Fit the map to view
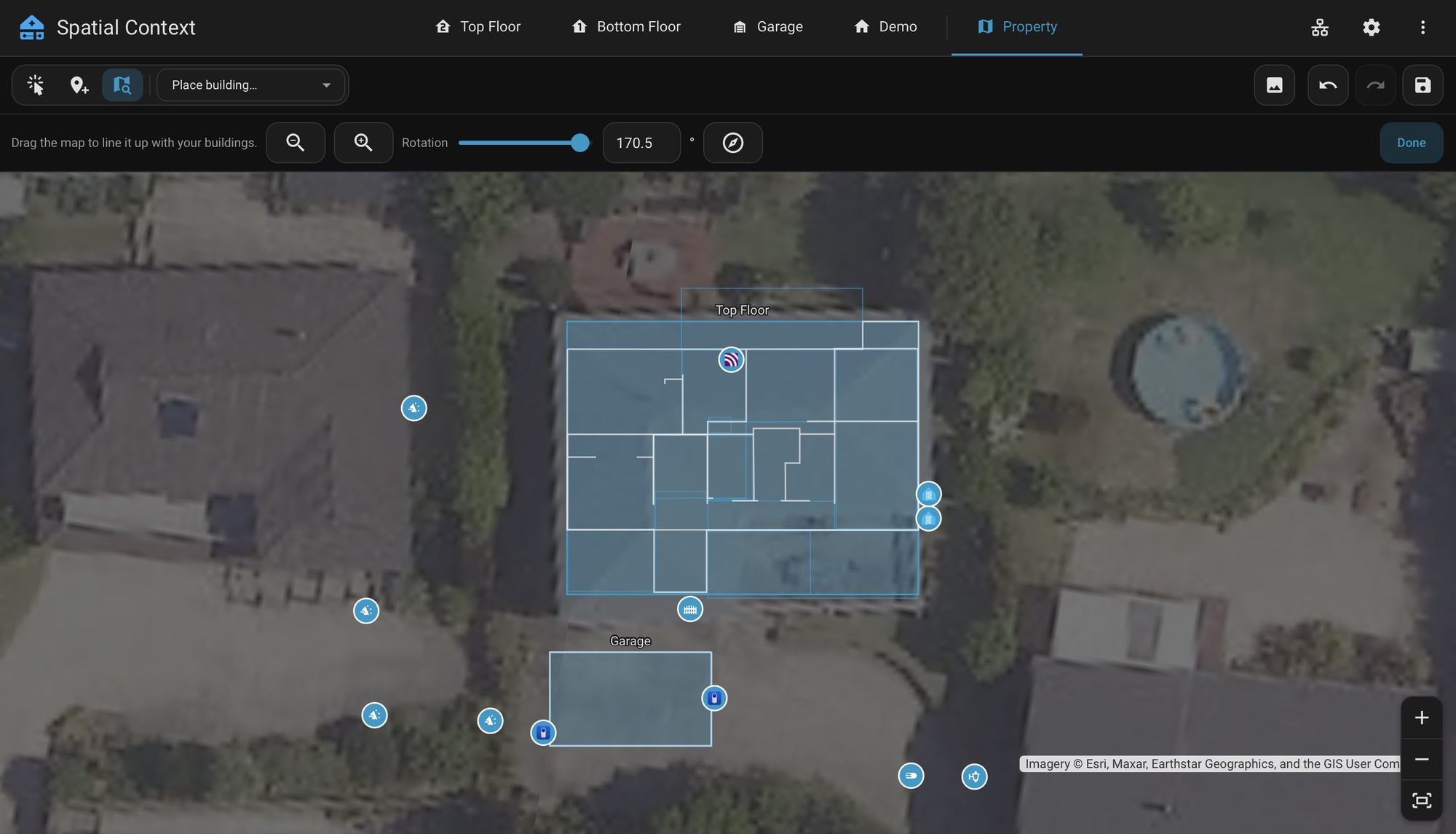 pos(1422,800)
